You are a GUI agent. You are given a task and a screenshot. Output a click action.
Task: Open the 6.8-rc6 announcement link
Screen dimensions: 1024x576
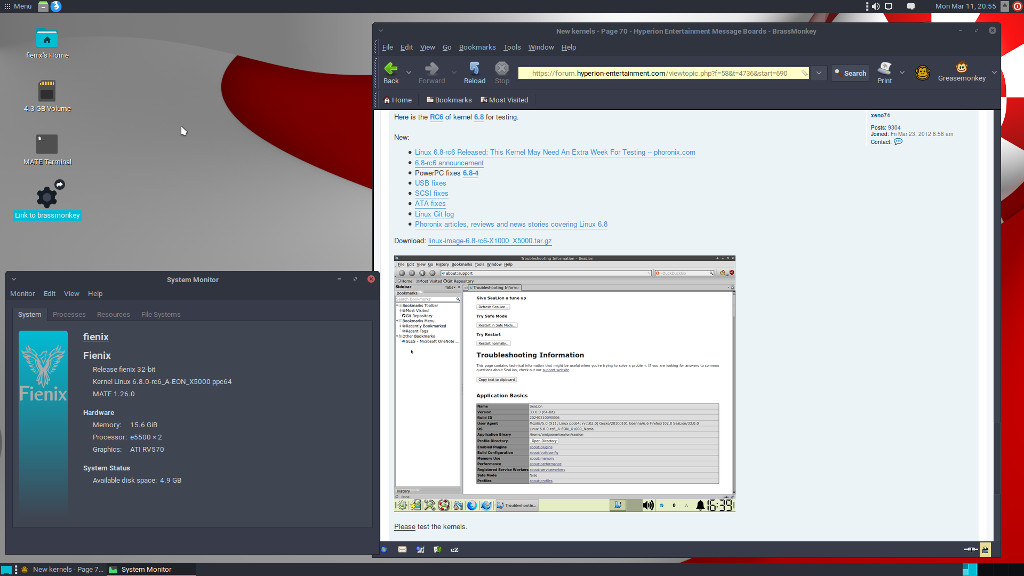[449, 163]
